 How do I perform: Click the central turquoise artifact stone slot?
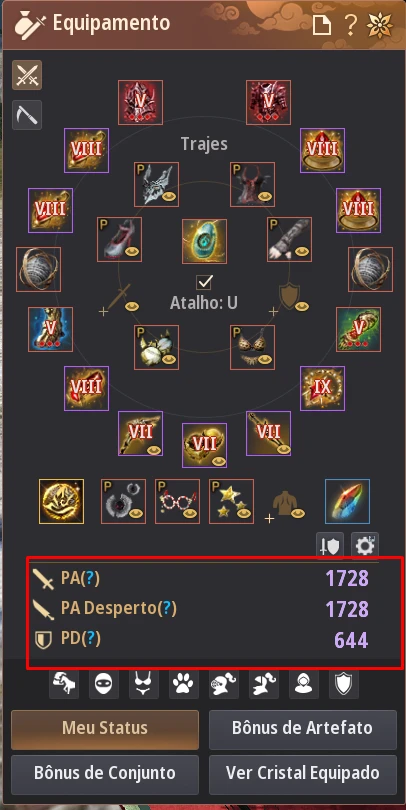(205, 241)
